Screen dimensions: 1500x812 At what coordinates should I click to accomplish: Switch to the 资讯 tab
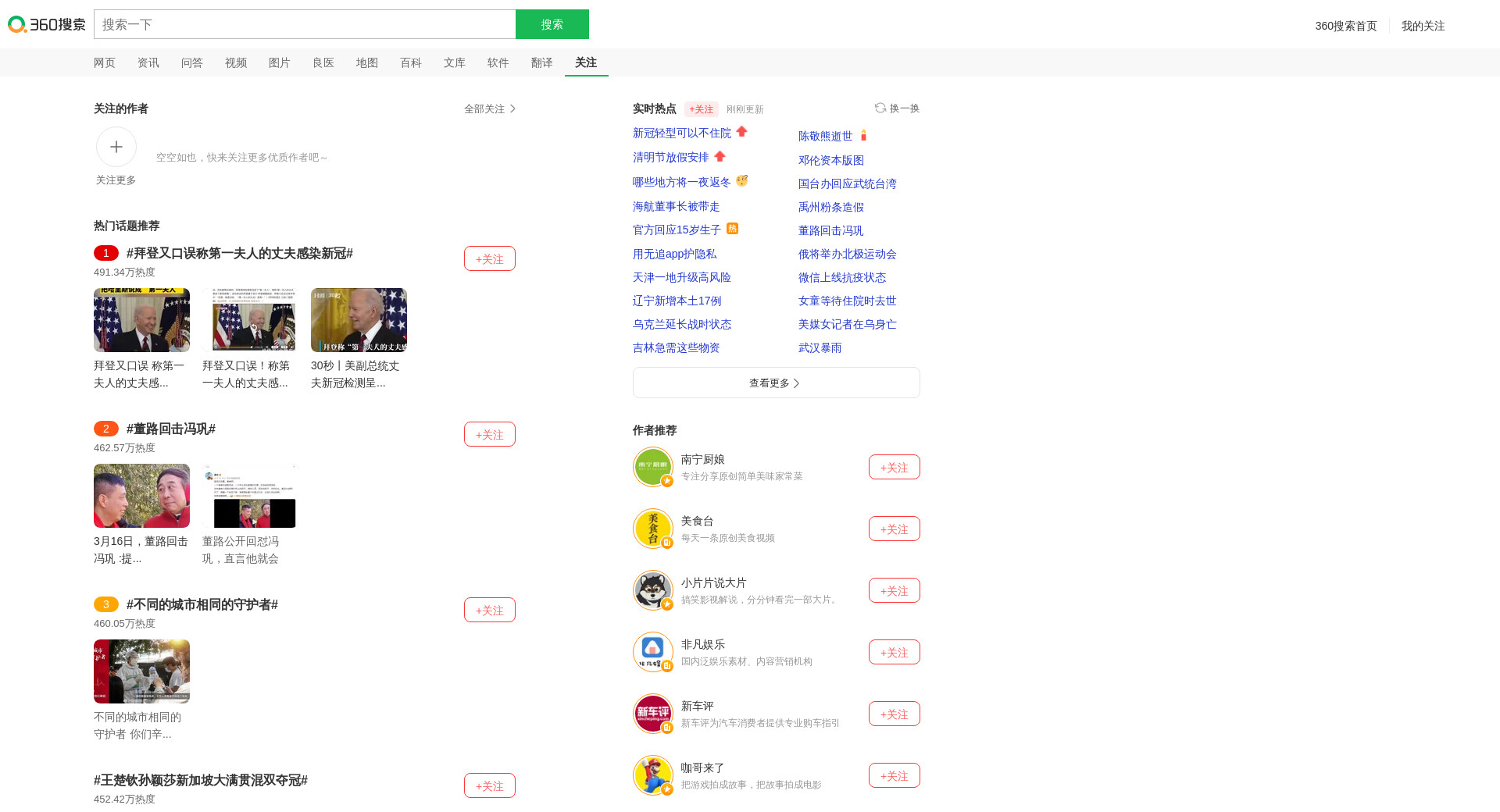[x=148, y=62]
